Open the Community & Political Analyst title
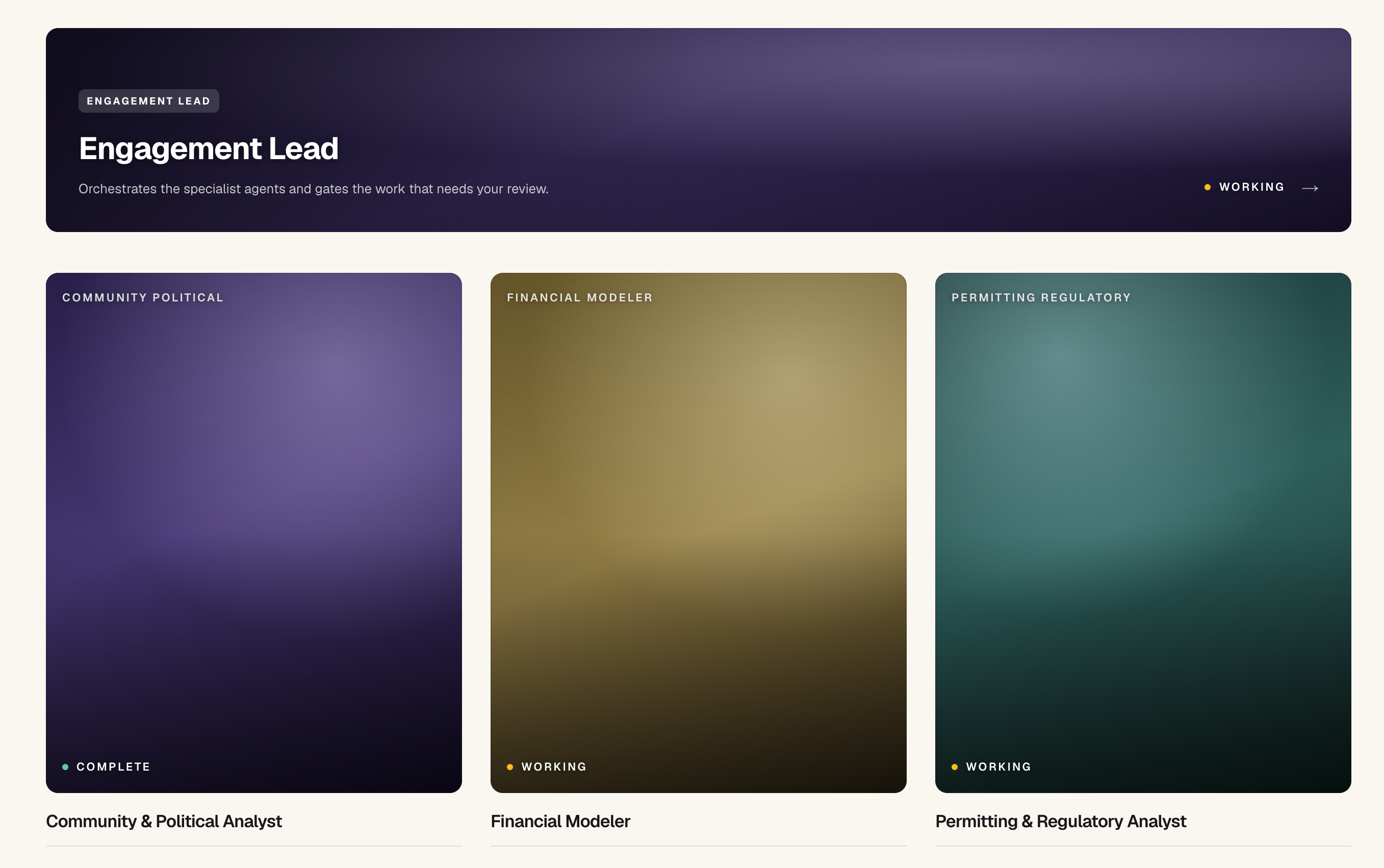Viewport: 1384px width, 868px height. click(x=164, y=822)
